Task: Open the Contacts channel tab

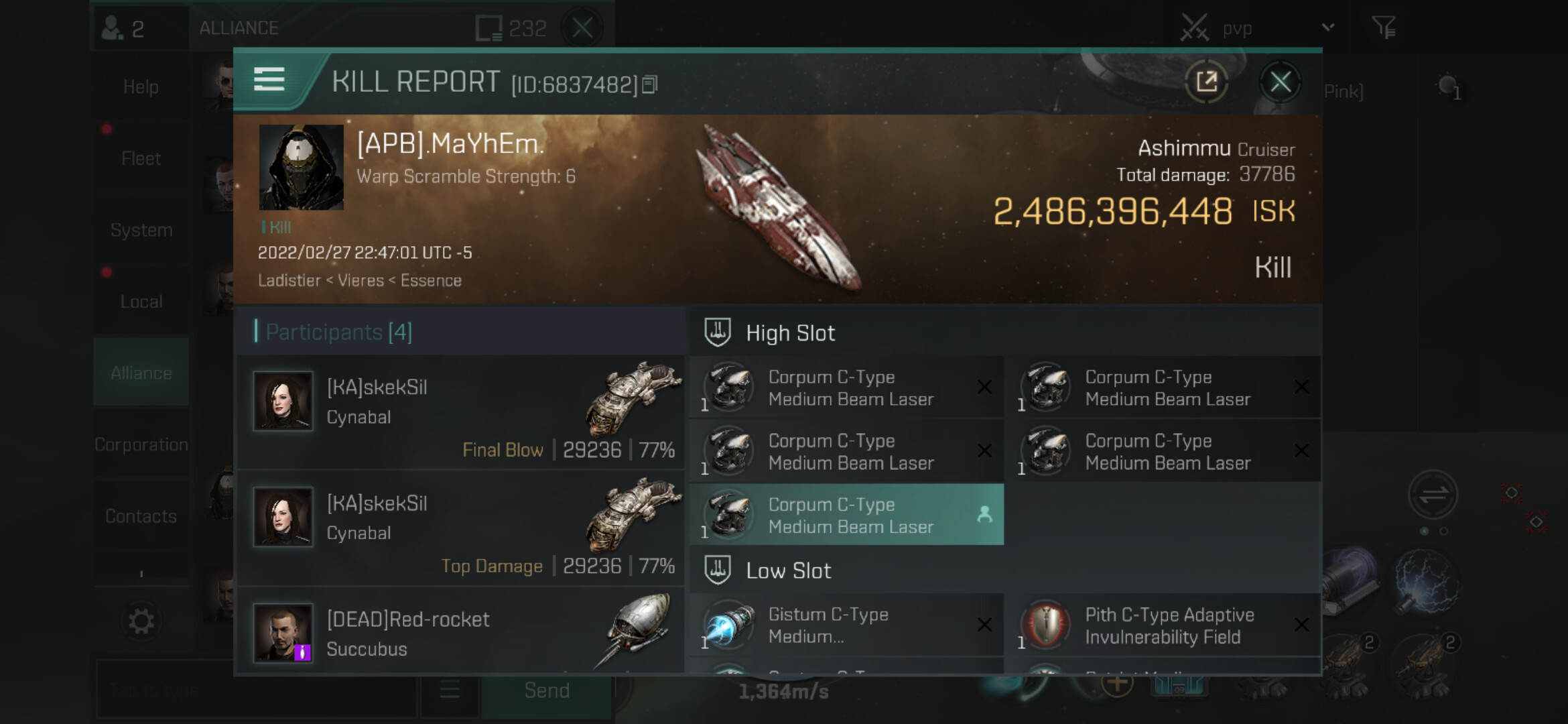Action: (x=141, y=516)
